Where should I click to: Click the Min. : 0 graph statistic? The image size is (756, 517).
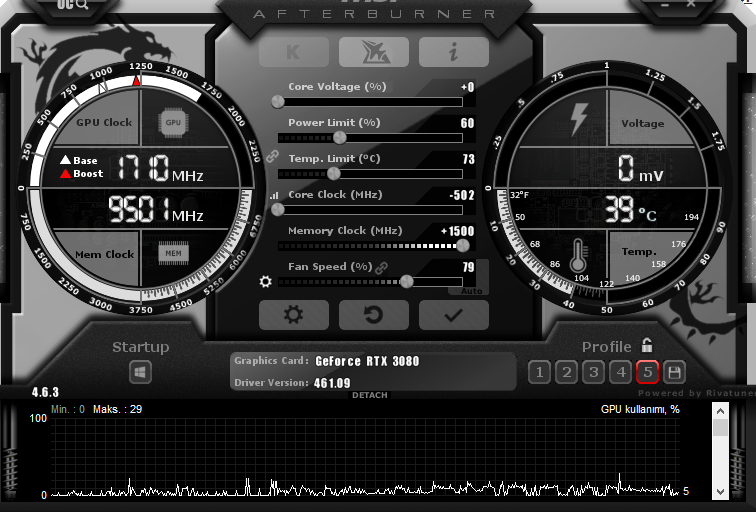[68, 409]
